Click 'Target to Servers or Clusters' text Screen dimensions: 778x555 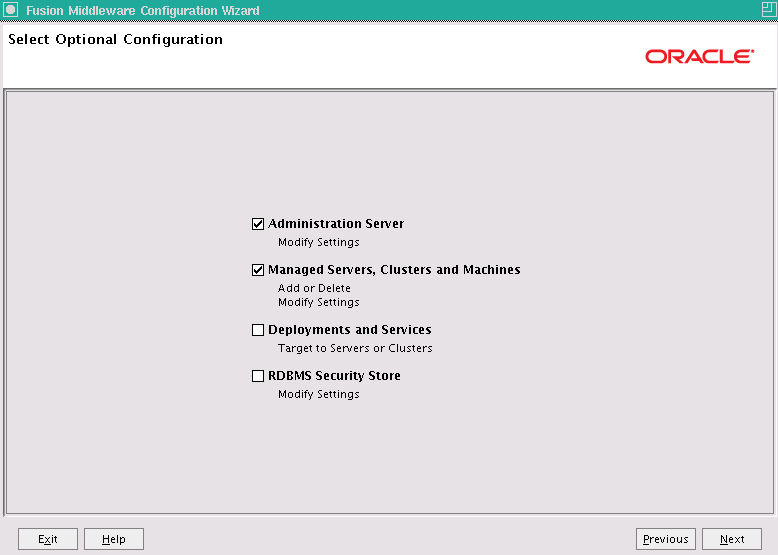click(355, 348)
